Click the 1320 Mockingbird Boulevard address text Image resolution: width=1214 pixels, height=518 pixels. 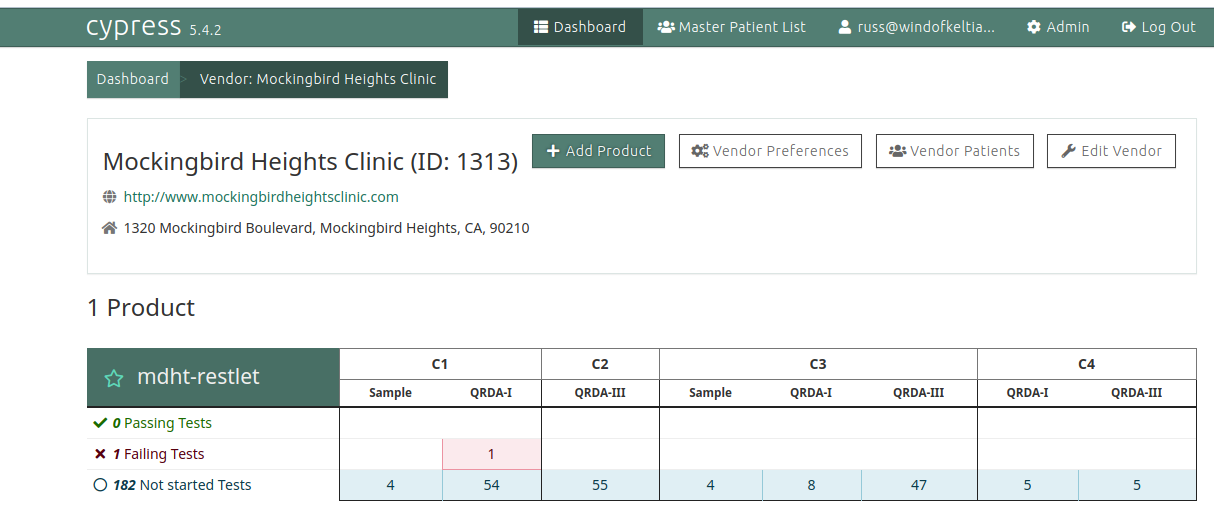tap(326, 228)
